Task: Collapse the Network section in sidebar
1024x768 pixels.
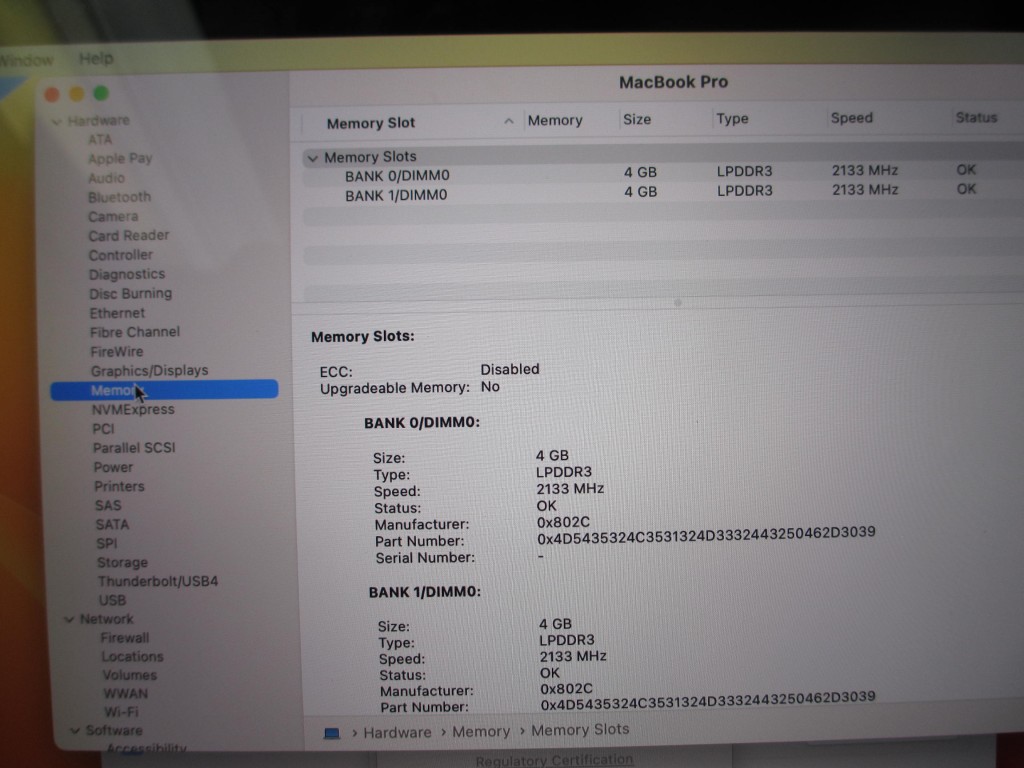Action: [x=69, y=619]
